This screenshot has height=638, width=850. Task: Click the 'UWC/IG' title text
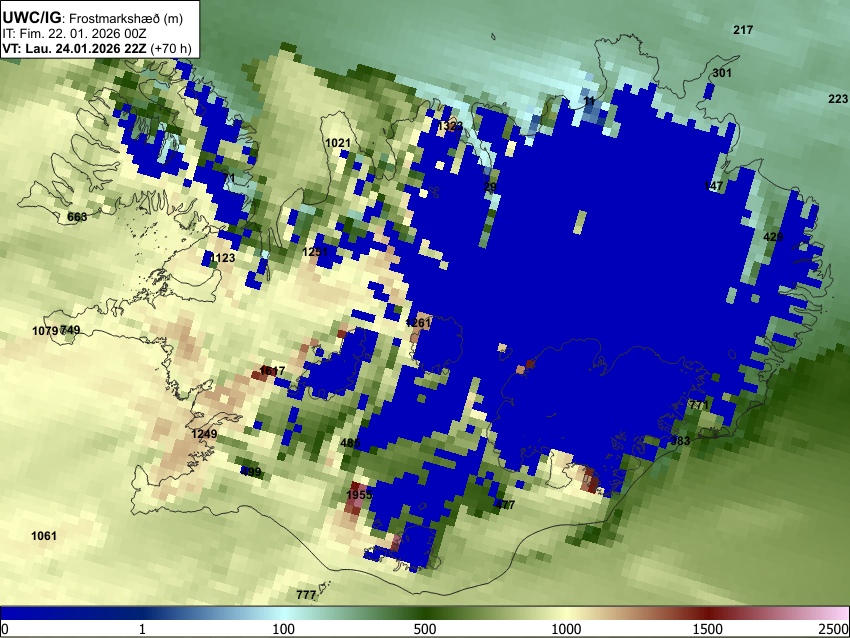[x=31, y=17]
